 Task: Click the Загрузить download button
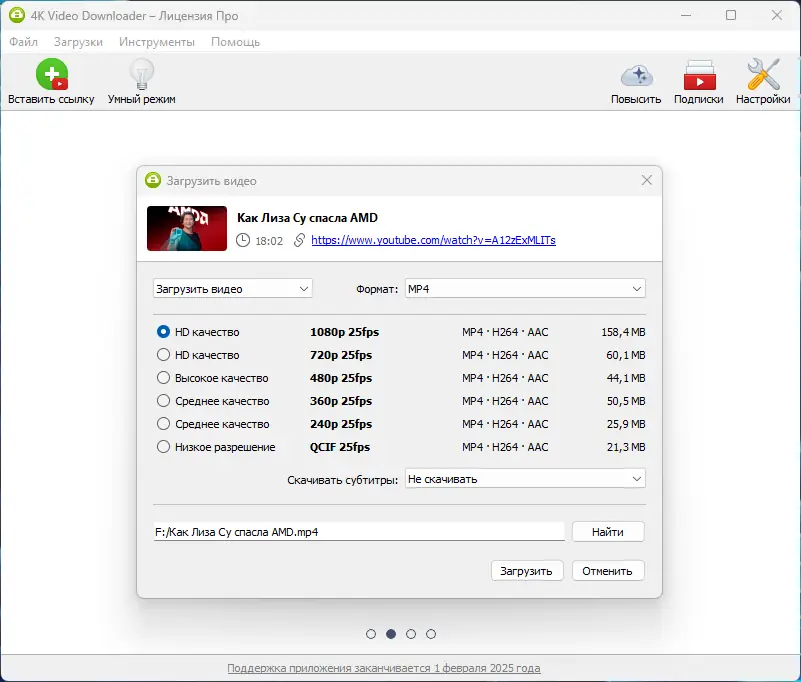[527, 571]
